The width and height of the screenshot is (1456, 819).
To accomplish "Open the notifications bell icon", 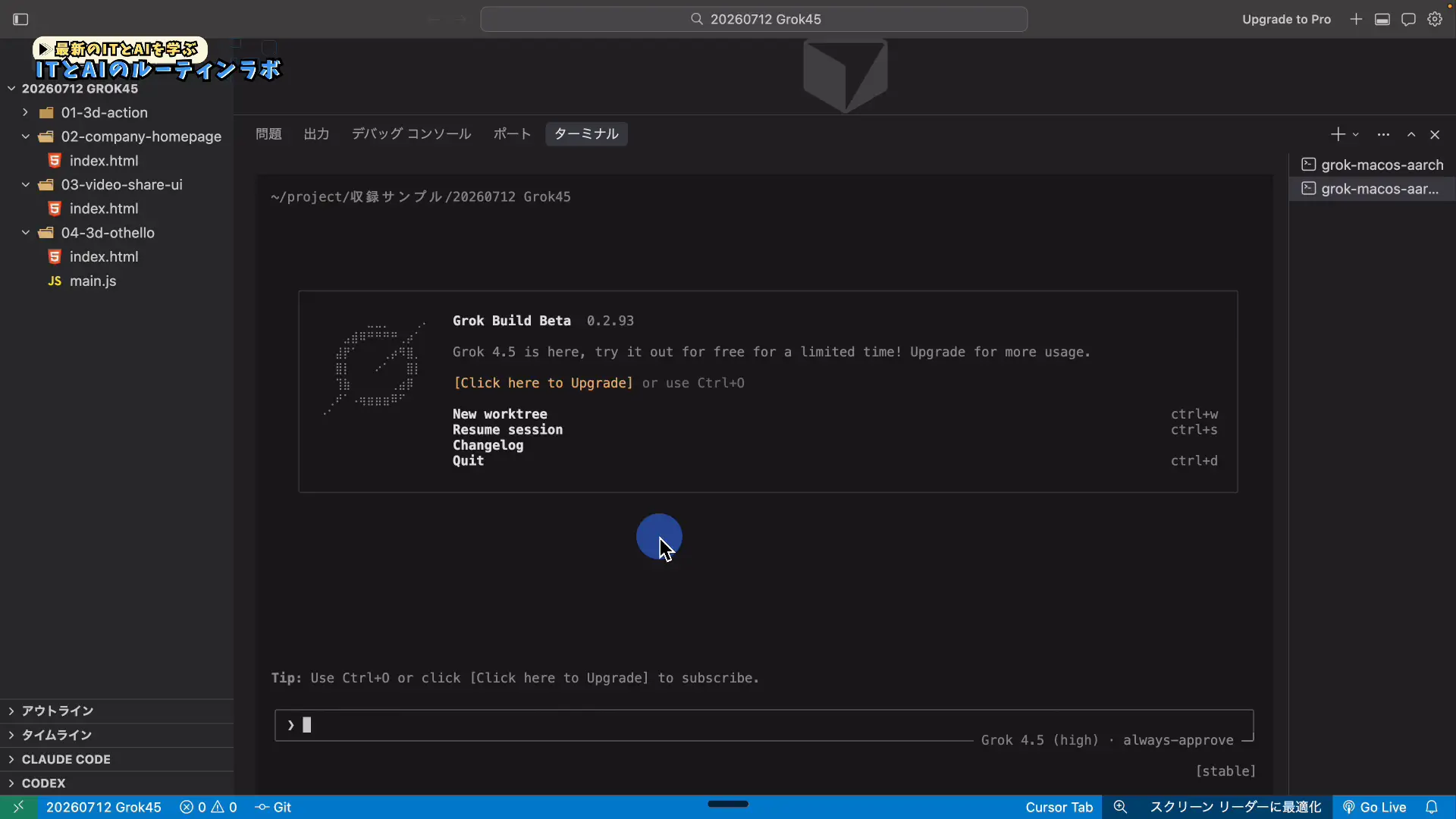I will 1431,807.
